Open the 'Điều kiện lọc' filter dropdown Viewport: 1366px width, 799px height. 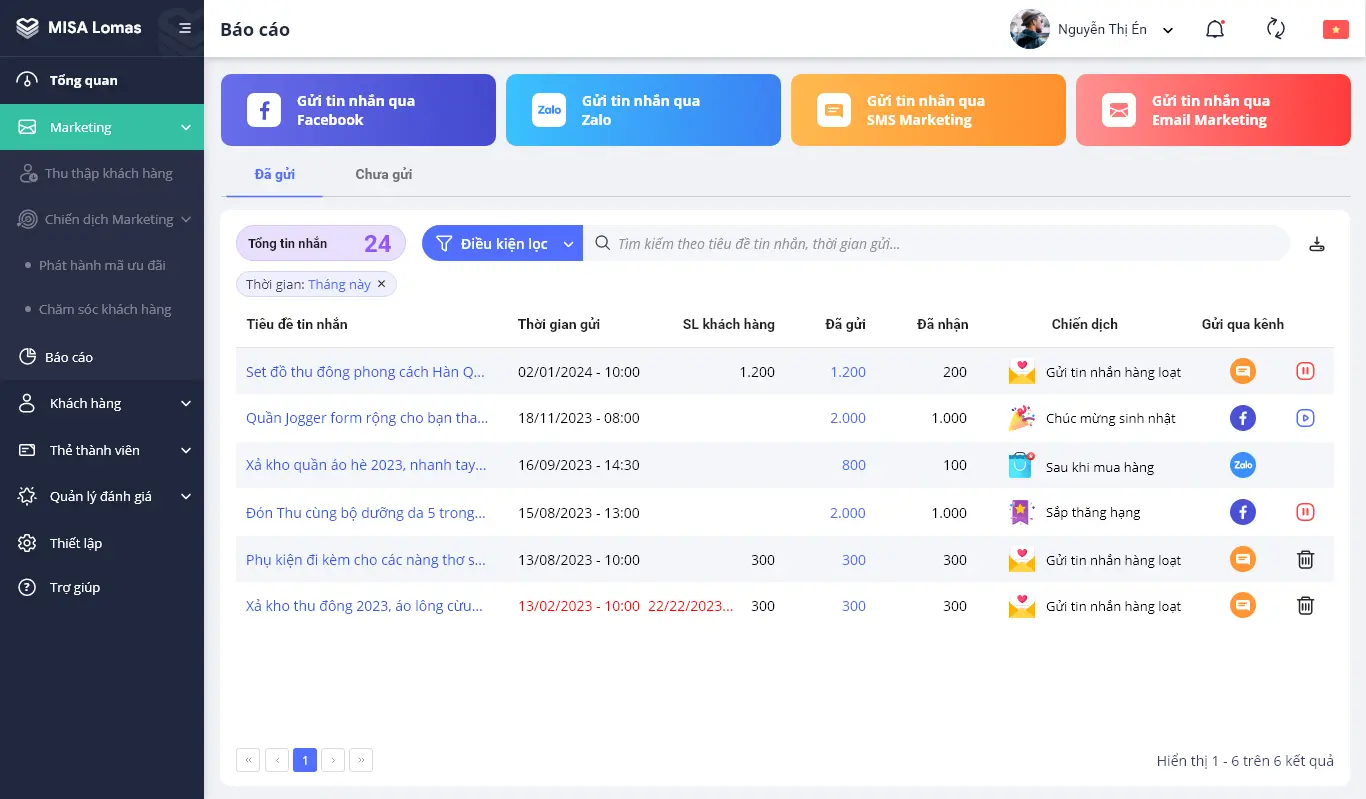[x=502, y=243]
